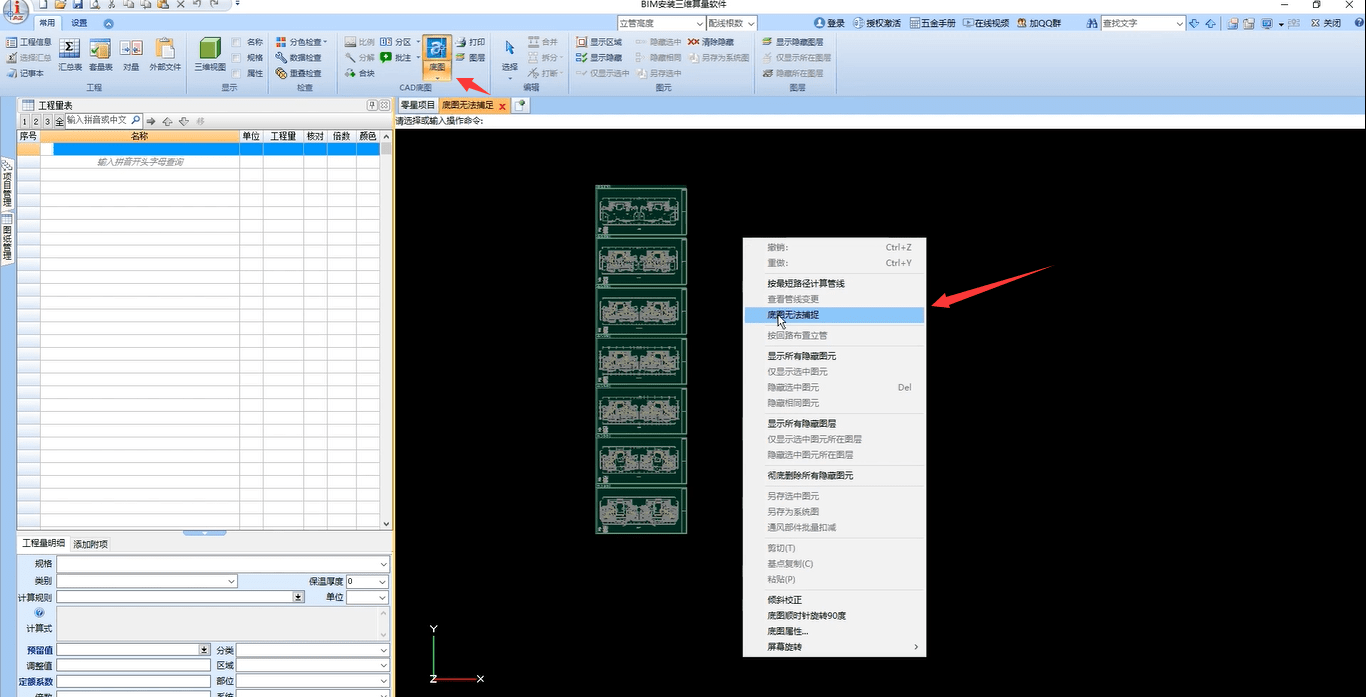Image resolution: width=1366 pixels, height=697 pixels.
Task: Open the 在线视频 online video link
Action: 985,23
